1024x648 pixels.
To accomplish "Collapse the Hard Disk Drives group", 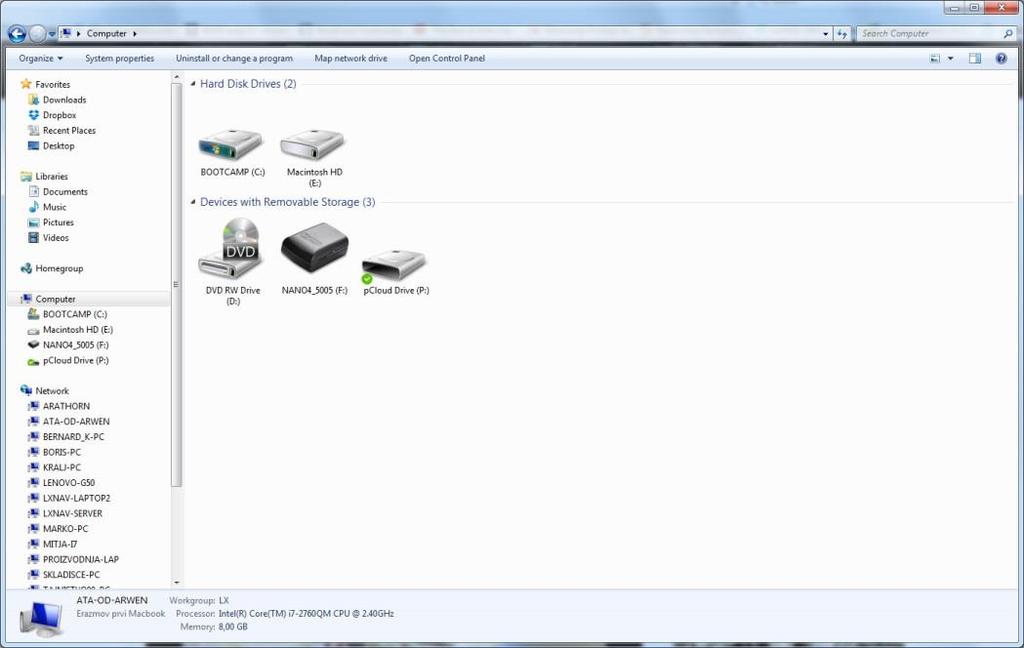I will click(x=193, y=84).
